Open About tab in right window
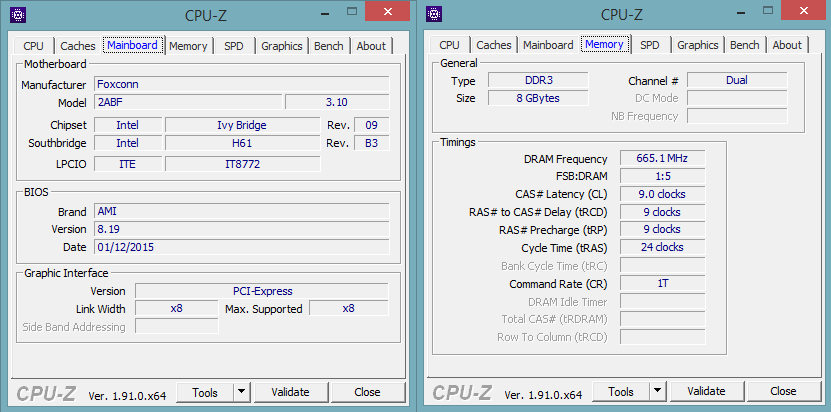Image resolution: width=831 pixels, height=412 pixels. pos(787,45)
